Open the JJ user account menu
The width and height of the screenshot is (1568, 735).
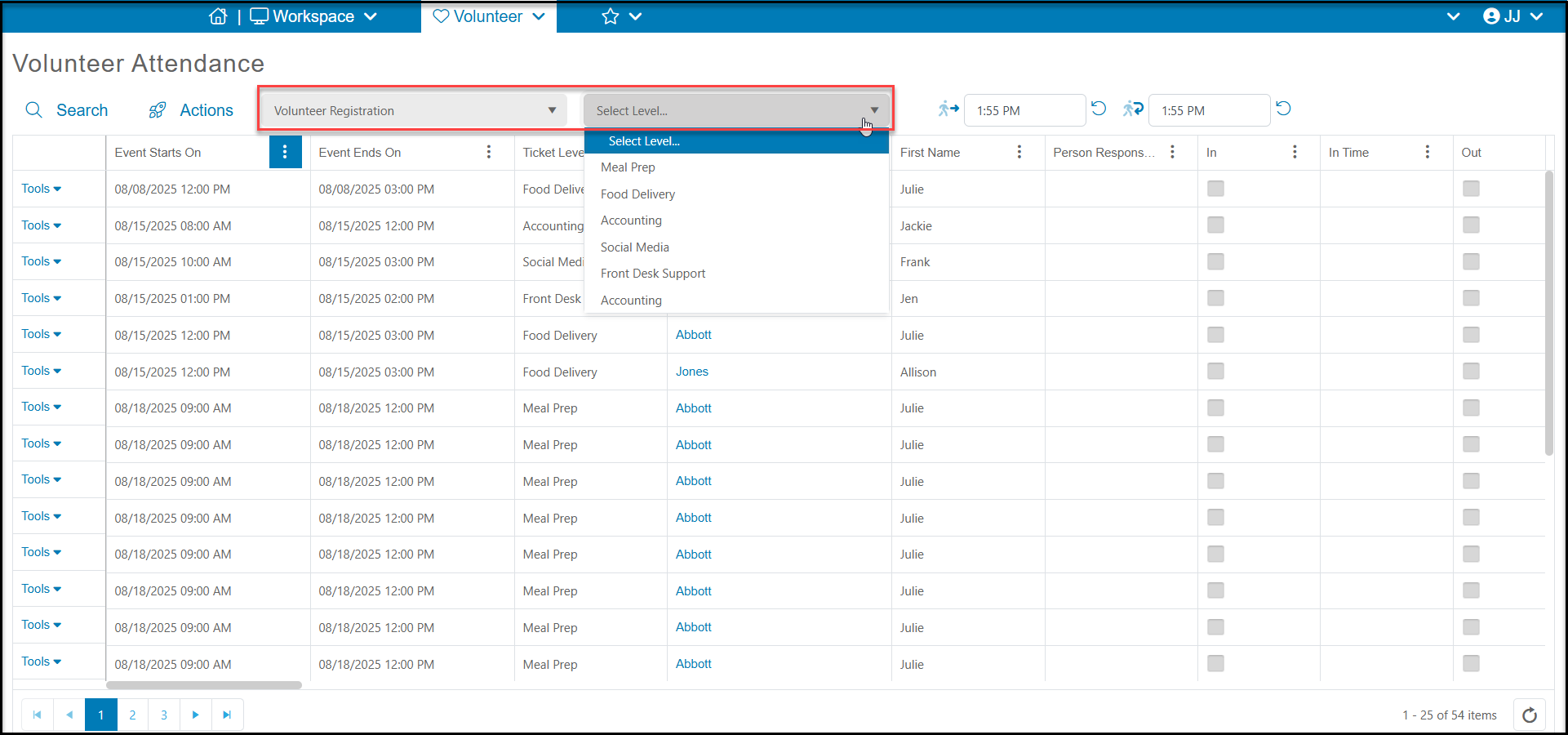coord(1512,16)
